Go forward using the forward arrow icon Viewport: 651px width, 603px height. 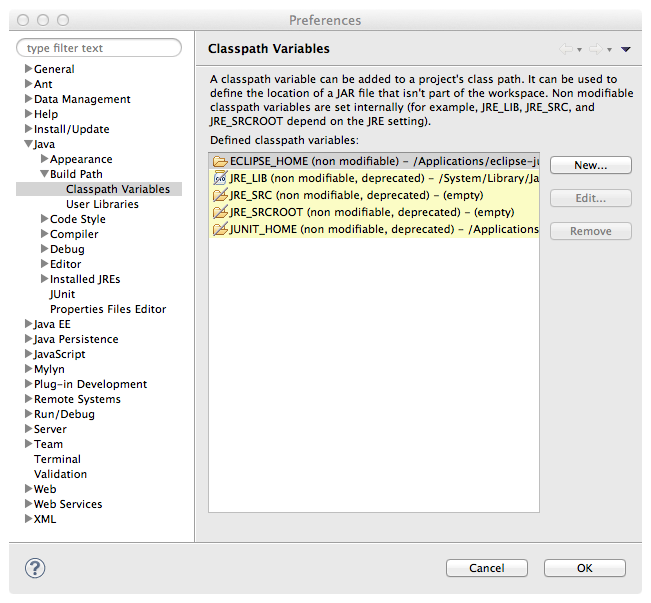pos(596,49)
